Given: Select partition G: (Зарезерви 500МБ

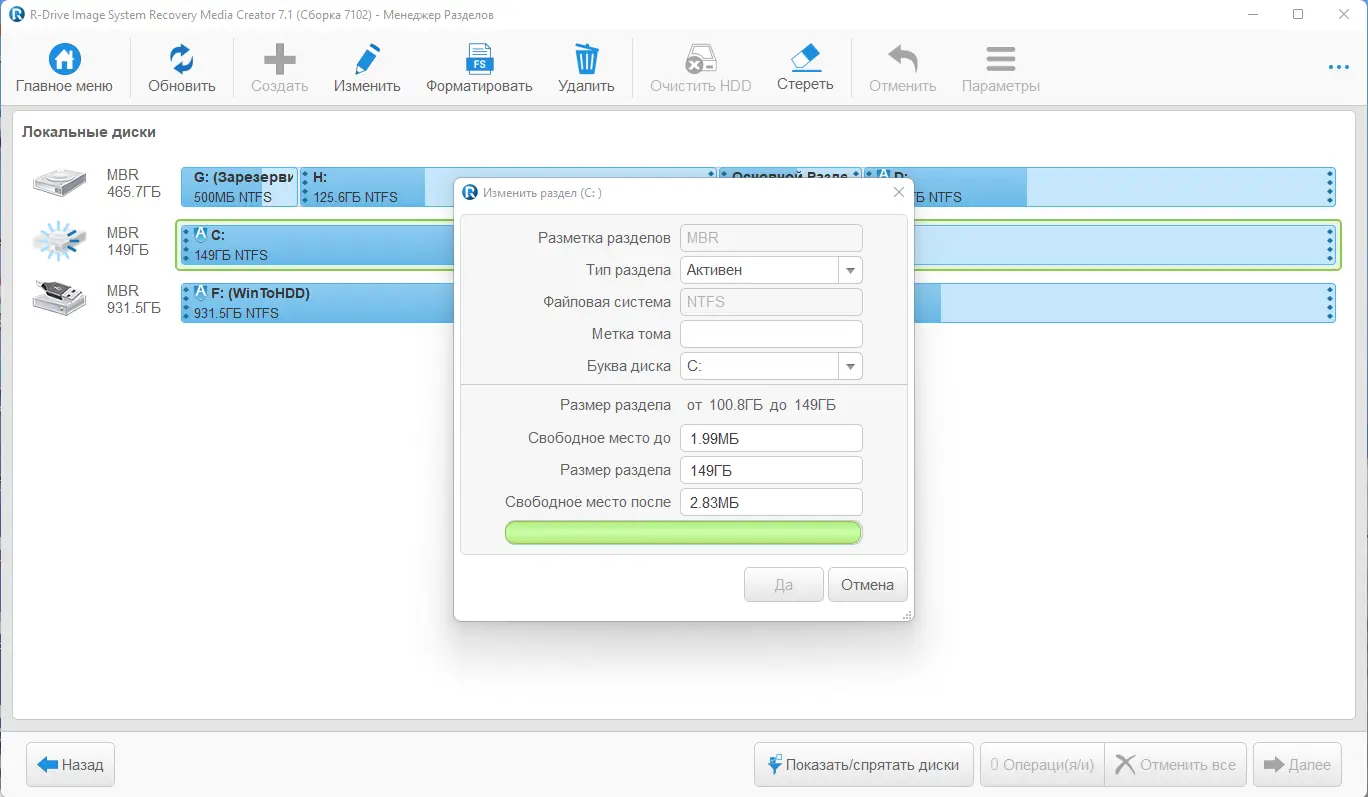Looking at the screenshot, I should pos(239,187).
